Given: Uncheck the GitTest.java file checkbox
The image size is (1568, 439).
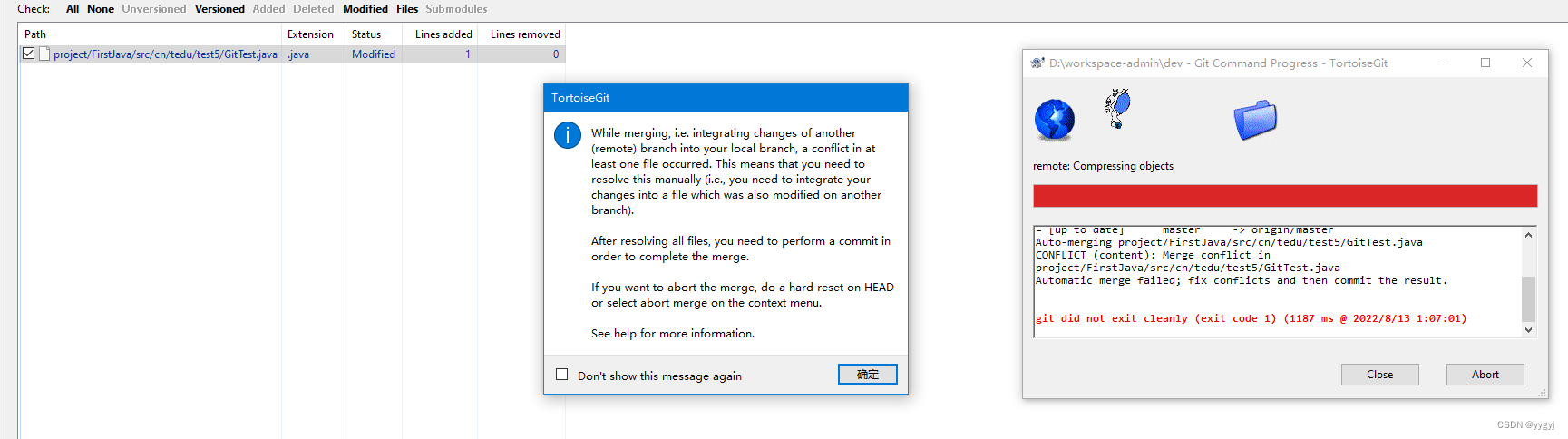Looking at the screenshot, I should [x=29, y=54].
